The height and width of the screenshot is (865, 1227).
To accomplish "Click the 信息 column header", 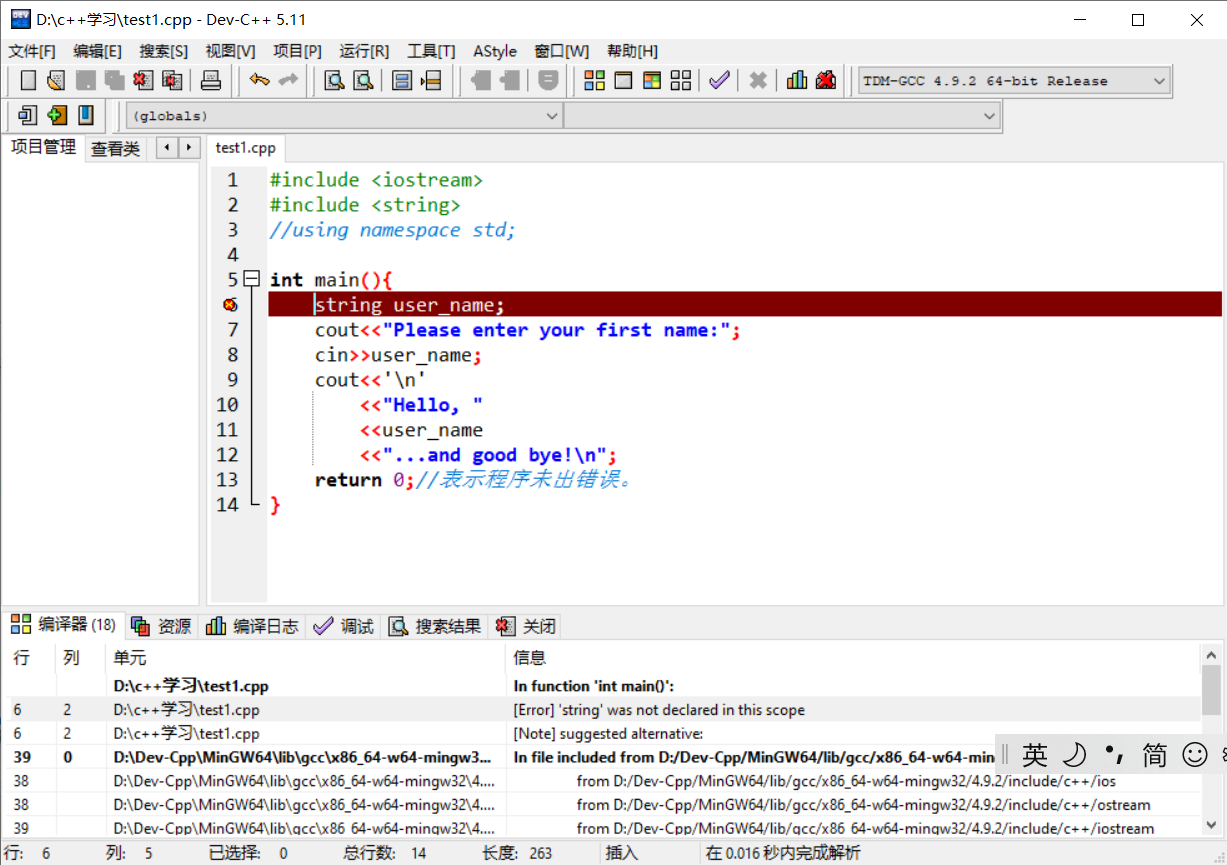I will click(852, 657).
